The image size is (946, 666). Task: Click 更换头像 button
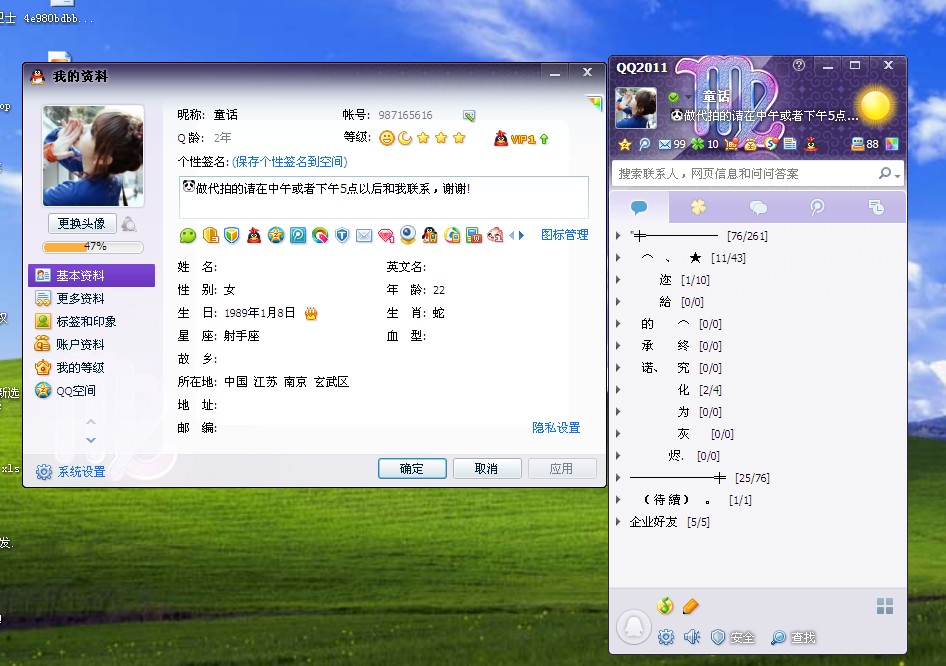tap(82, 224)
